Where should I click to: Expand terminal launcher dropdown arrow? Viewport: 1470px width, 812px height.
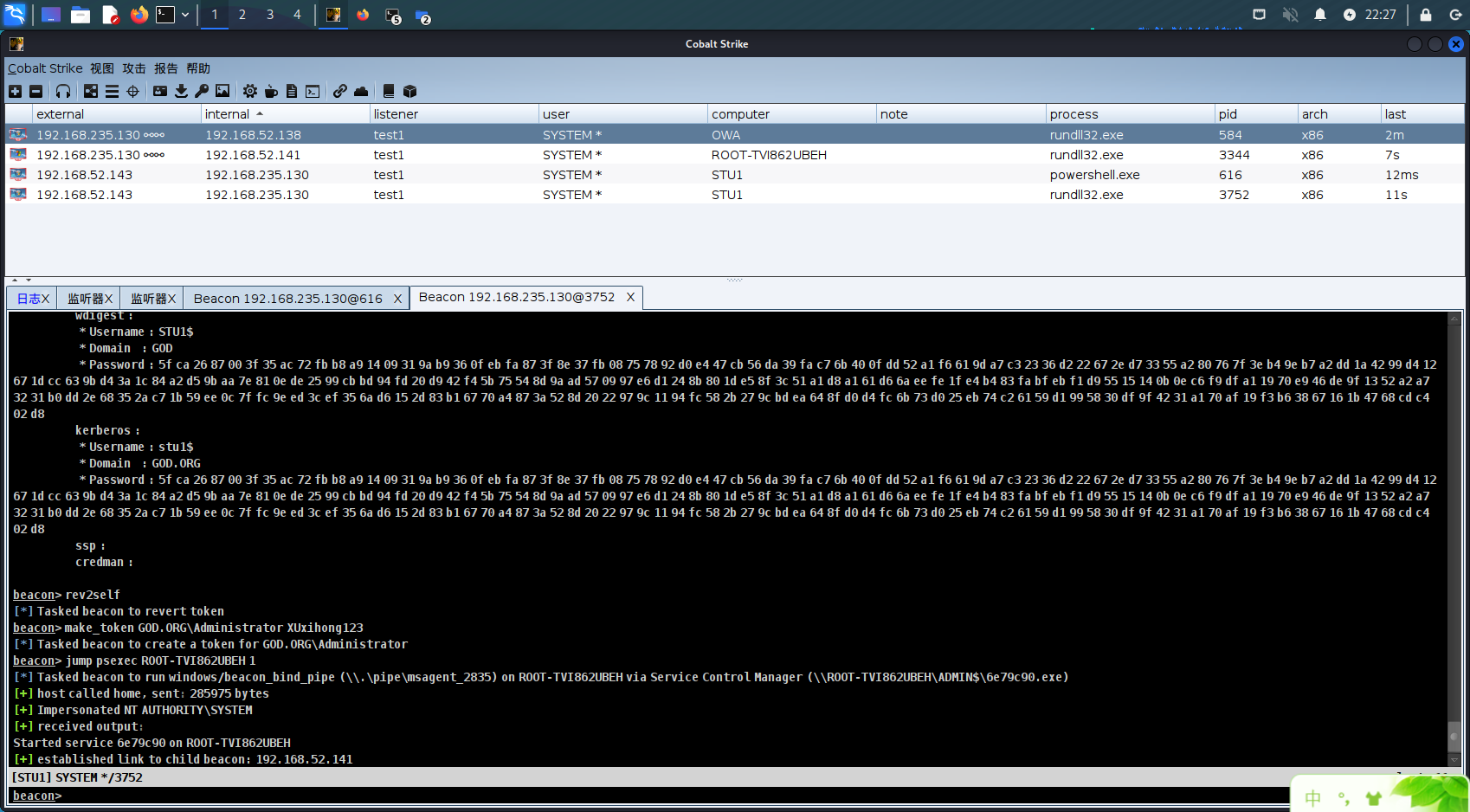pyautogui.click(x=185, y=15)
